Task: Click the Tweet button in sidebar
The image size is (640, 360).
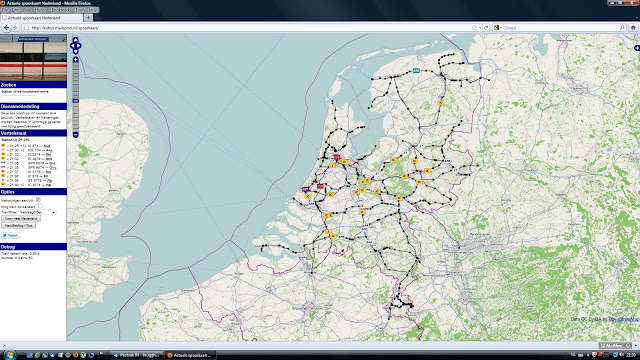Action: point(10,236)
